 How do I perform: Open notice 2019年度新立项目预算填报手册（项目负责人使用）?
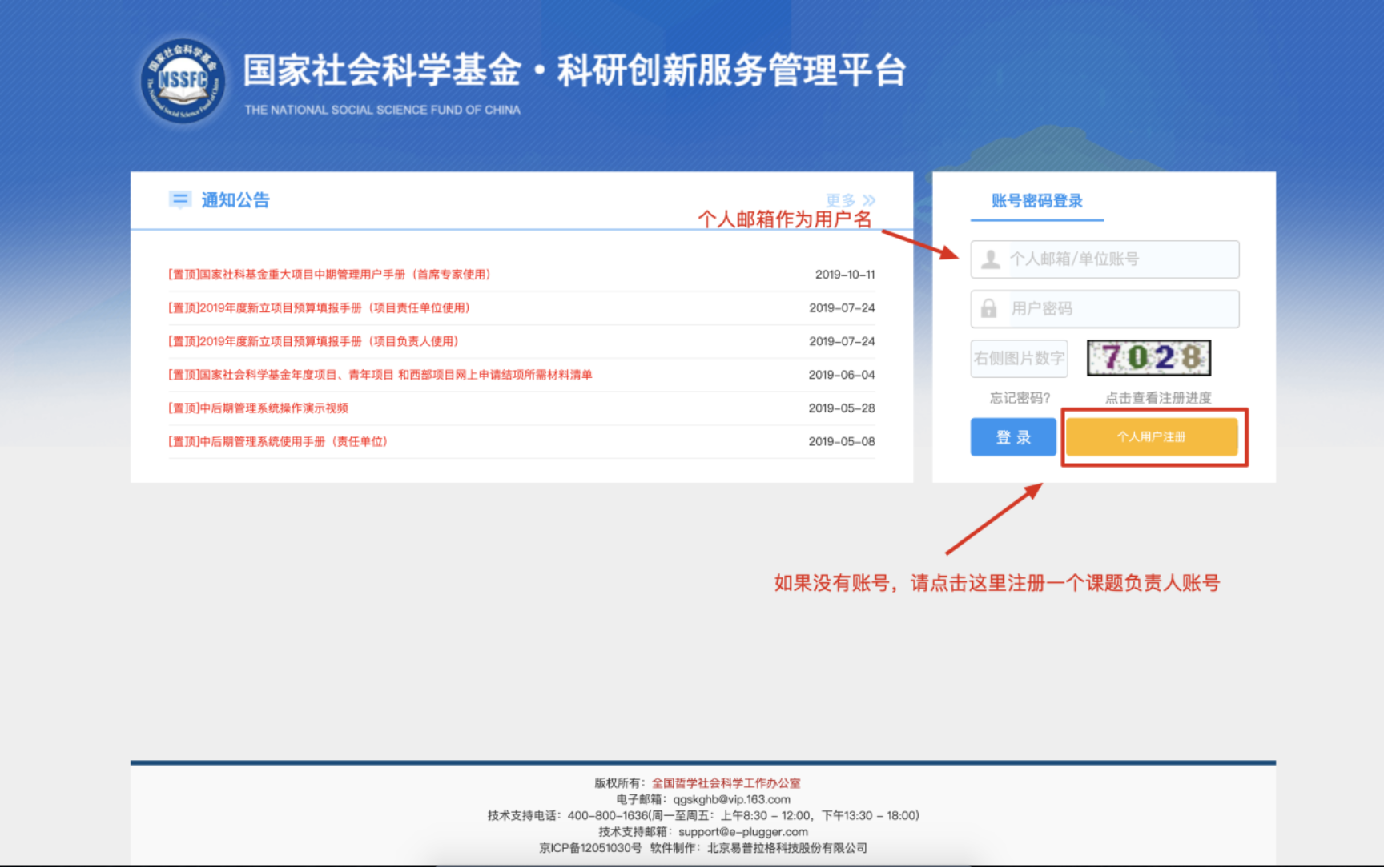pyautogui.click(x=313, y=341)
